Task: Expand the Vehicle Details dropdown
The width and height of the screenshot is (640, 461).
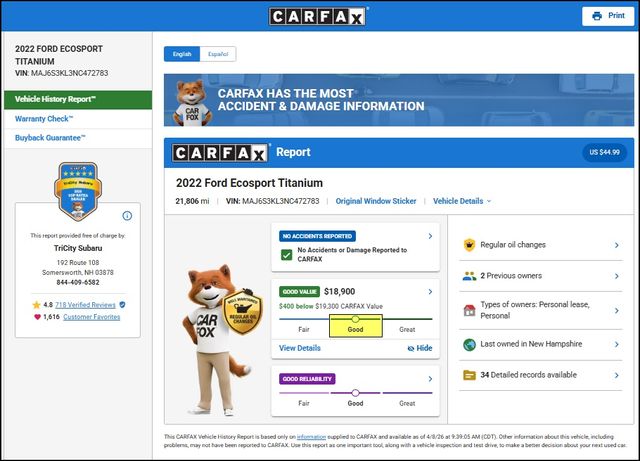Action: (461, 201)
